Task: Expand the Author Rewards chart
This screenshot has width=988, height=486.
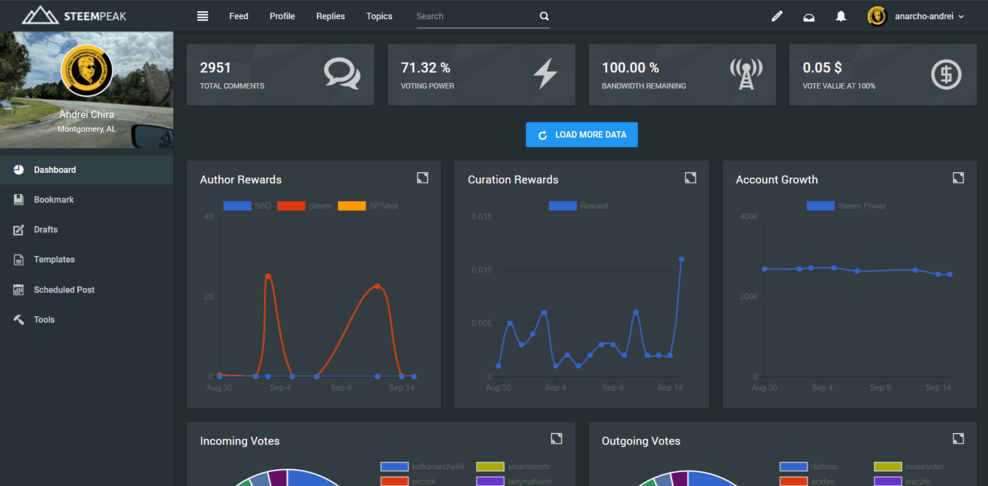Action: pyautogui.click(x=422, y=178)
